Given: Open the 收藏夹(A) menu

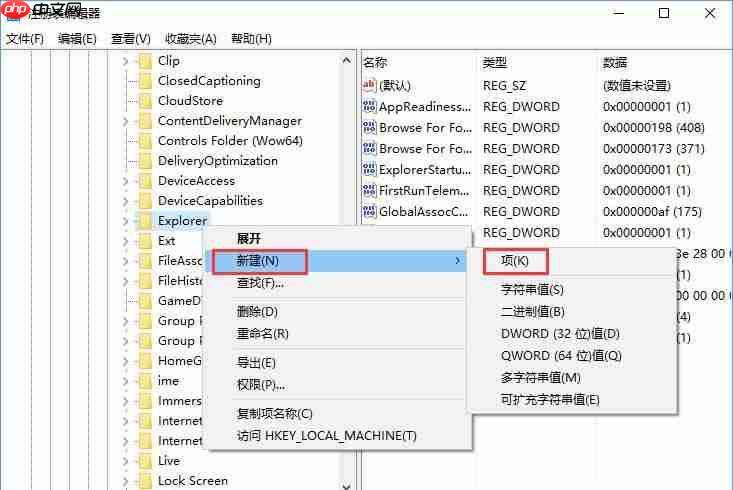Looking at the screenshot, I should 190,39.
